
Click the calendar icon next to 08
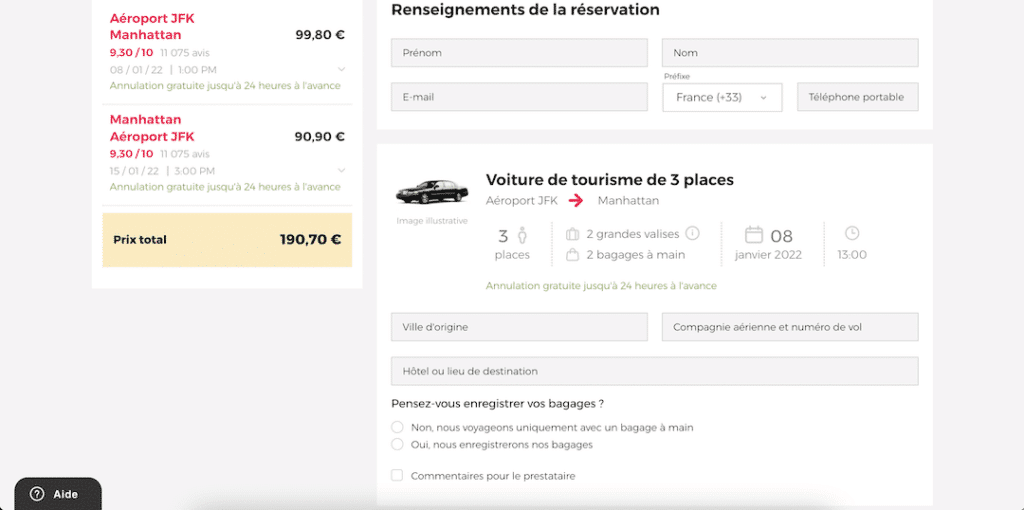tap(754, 235)
